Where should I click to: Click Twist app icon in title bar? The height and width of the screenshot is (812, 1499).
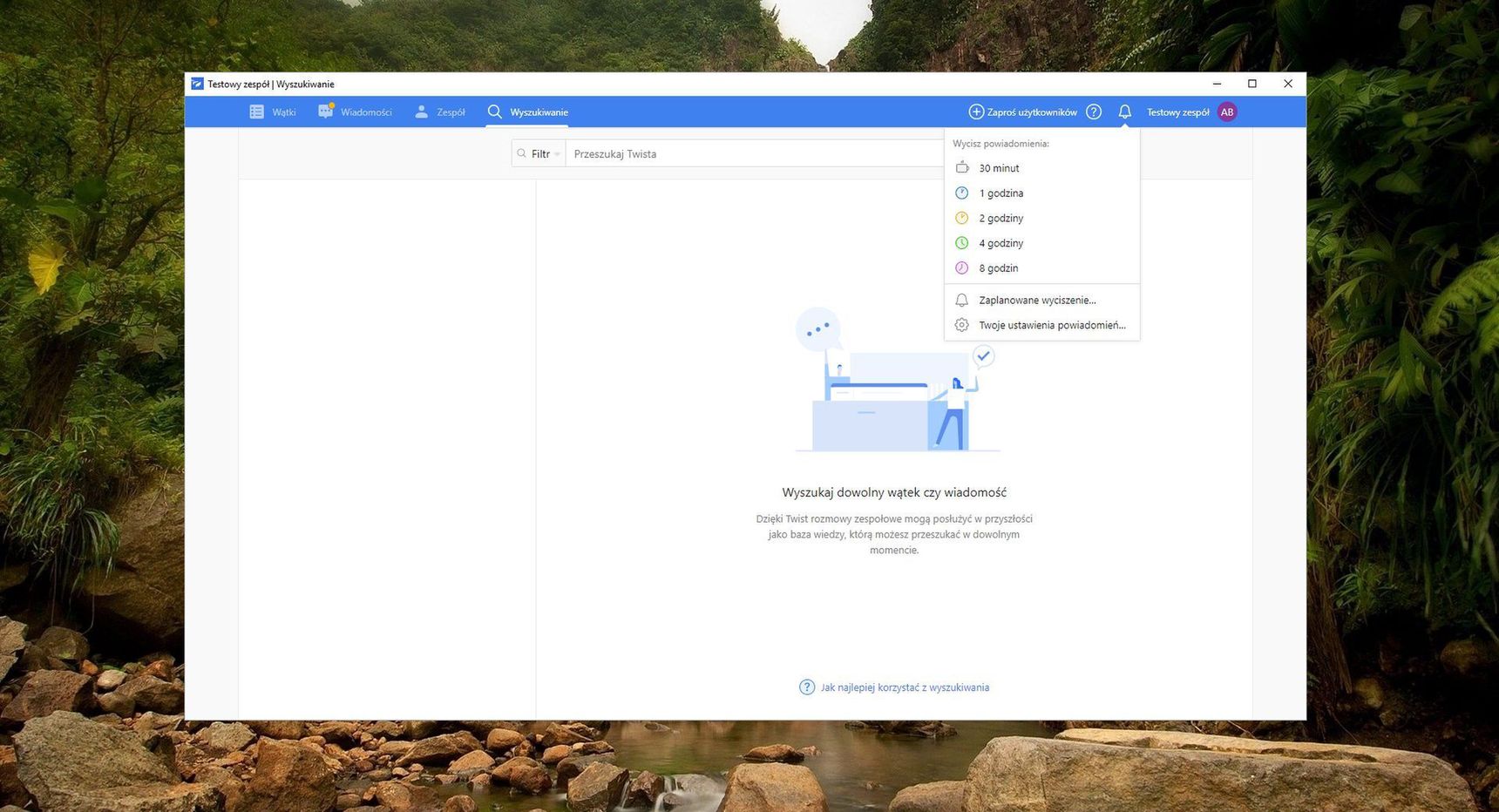(197, 84)
